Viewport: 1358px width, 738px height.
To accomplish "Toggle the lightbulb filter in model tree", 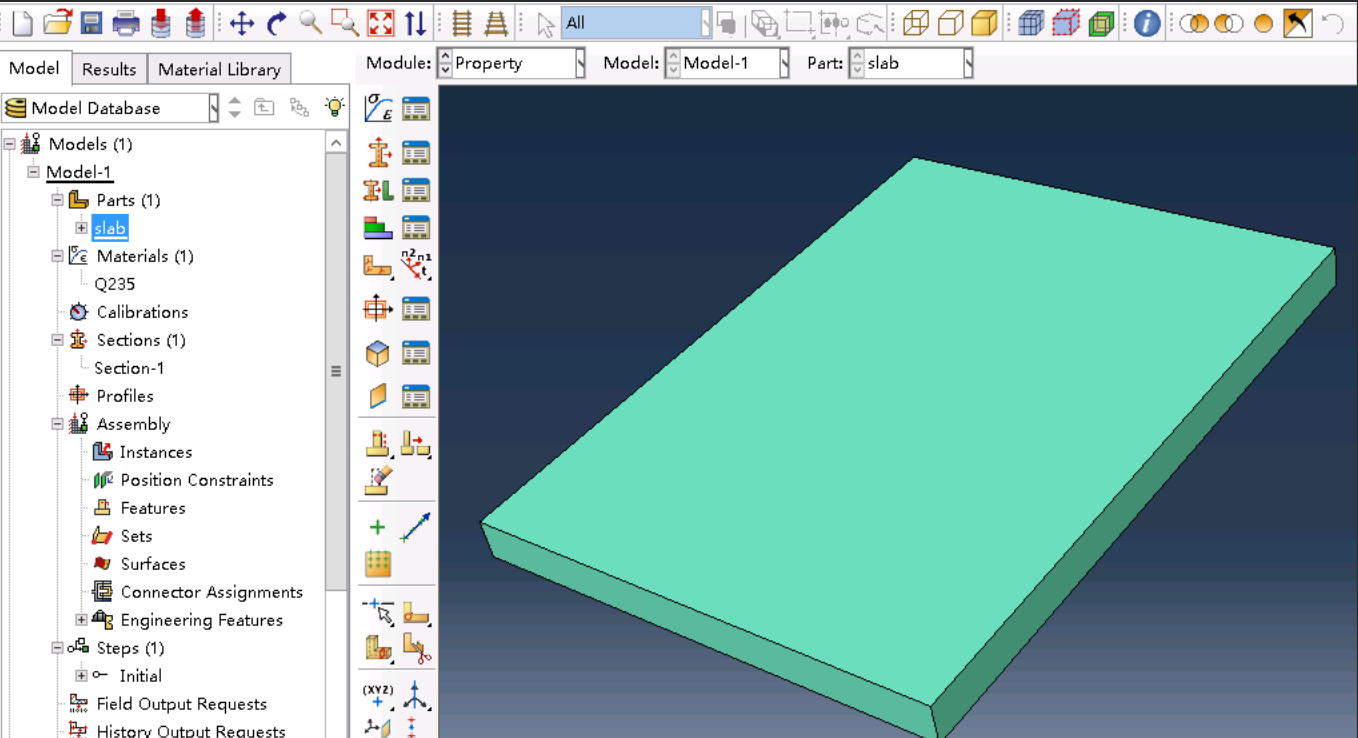I will click(334, 107).
